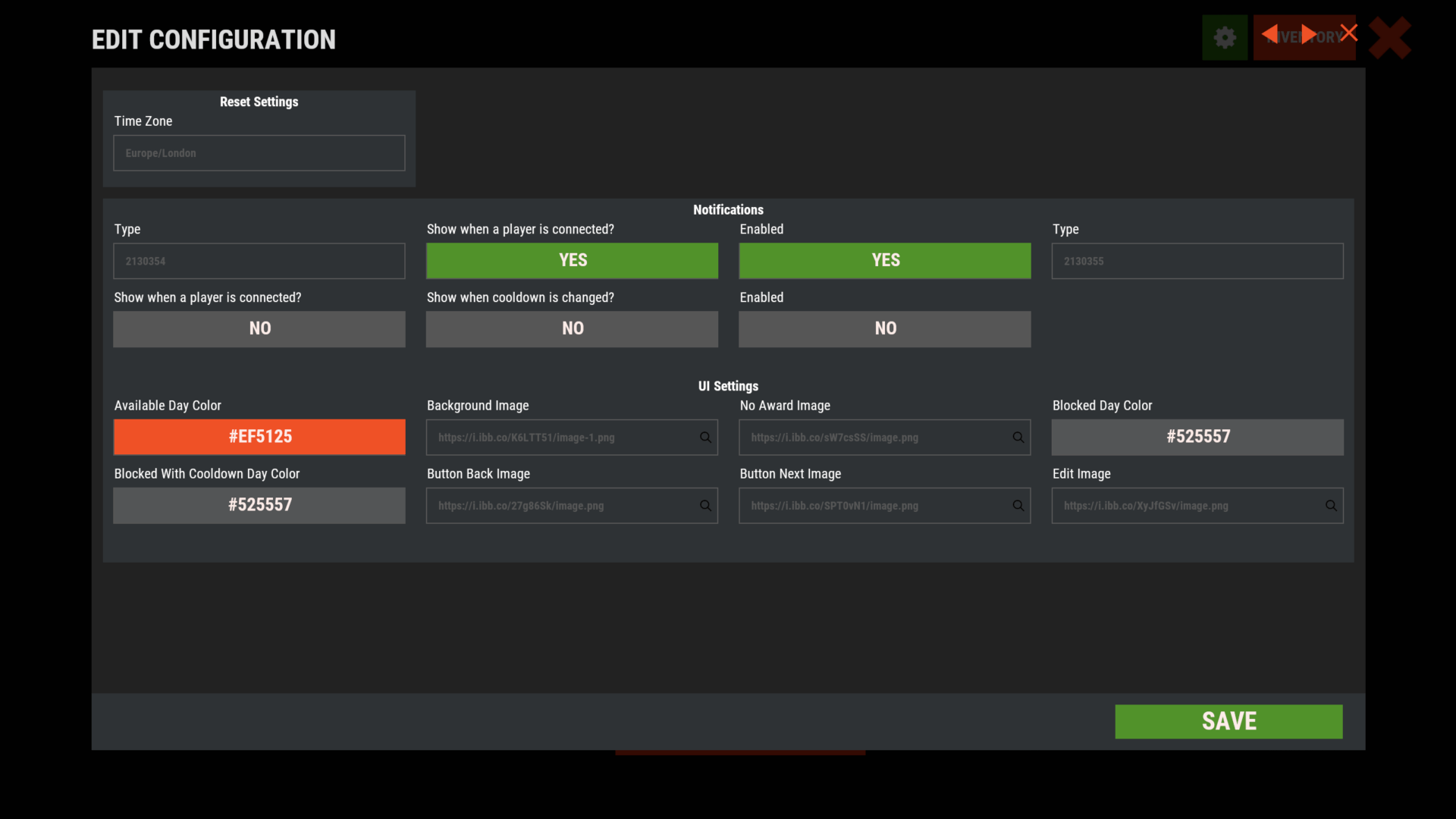Viewport: 1456px width, 819px height.
Task: Enable the second Enabled NO toggle
Action: (884, 328)
